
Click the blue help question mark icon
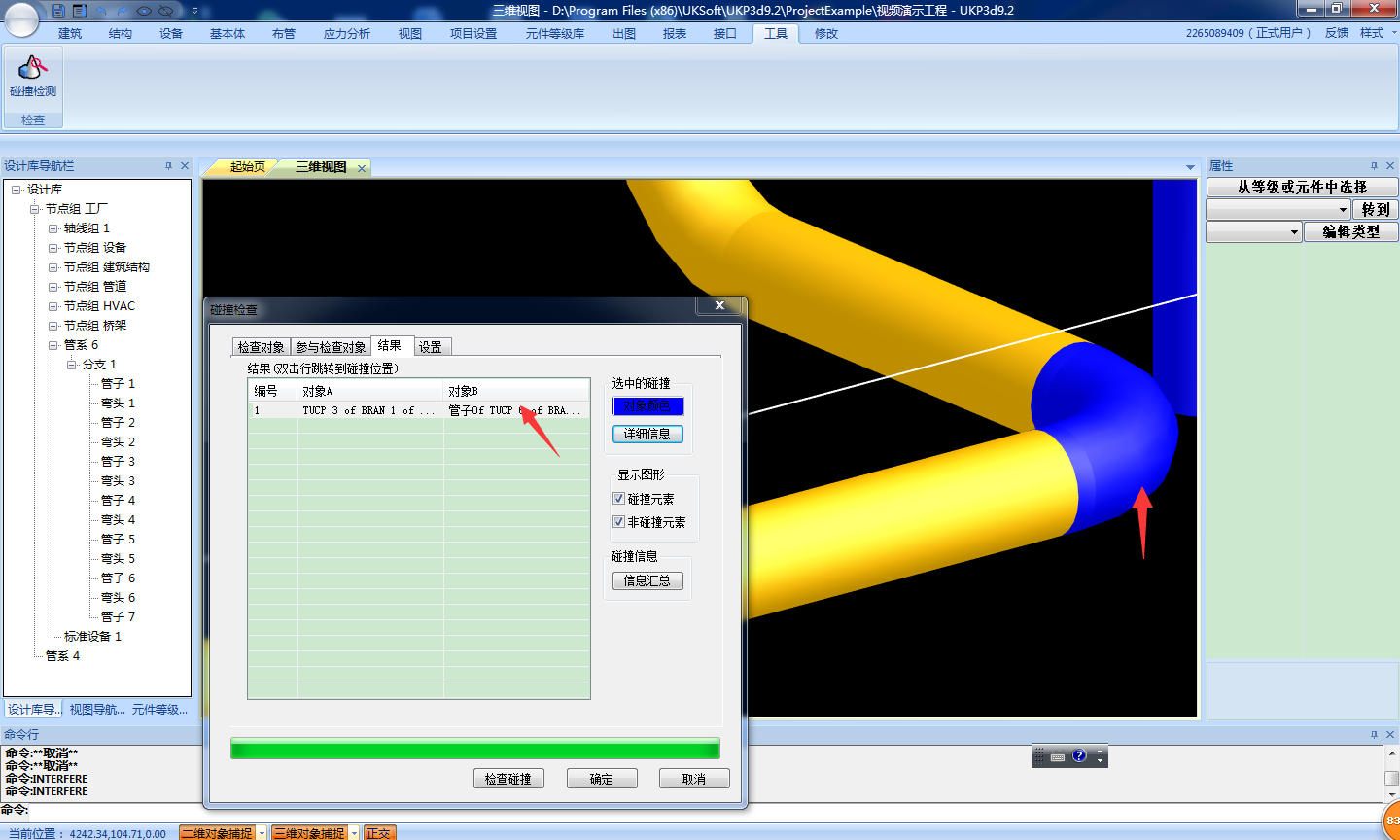coord(1079,755)
